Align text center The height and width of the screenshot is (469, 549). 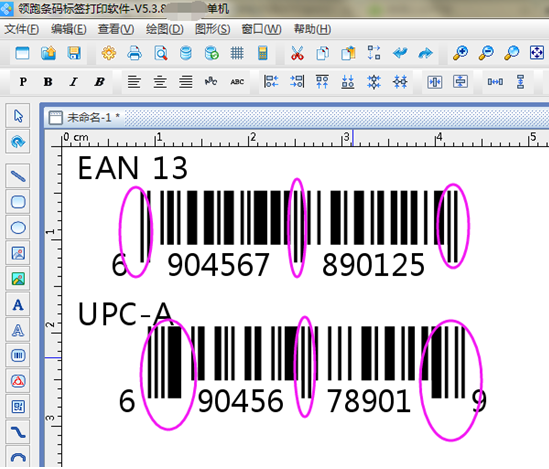click(x=160, y=82)
